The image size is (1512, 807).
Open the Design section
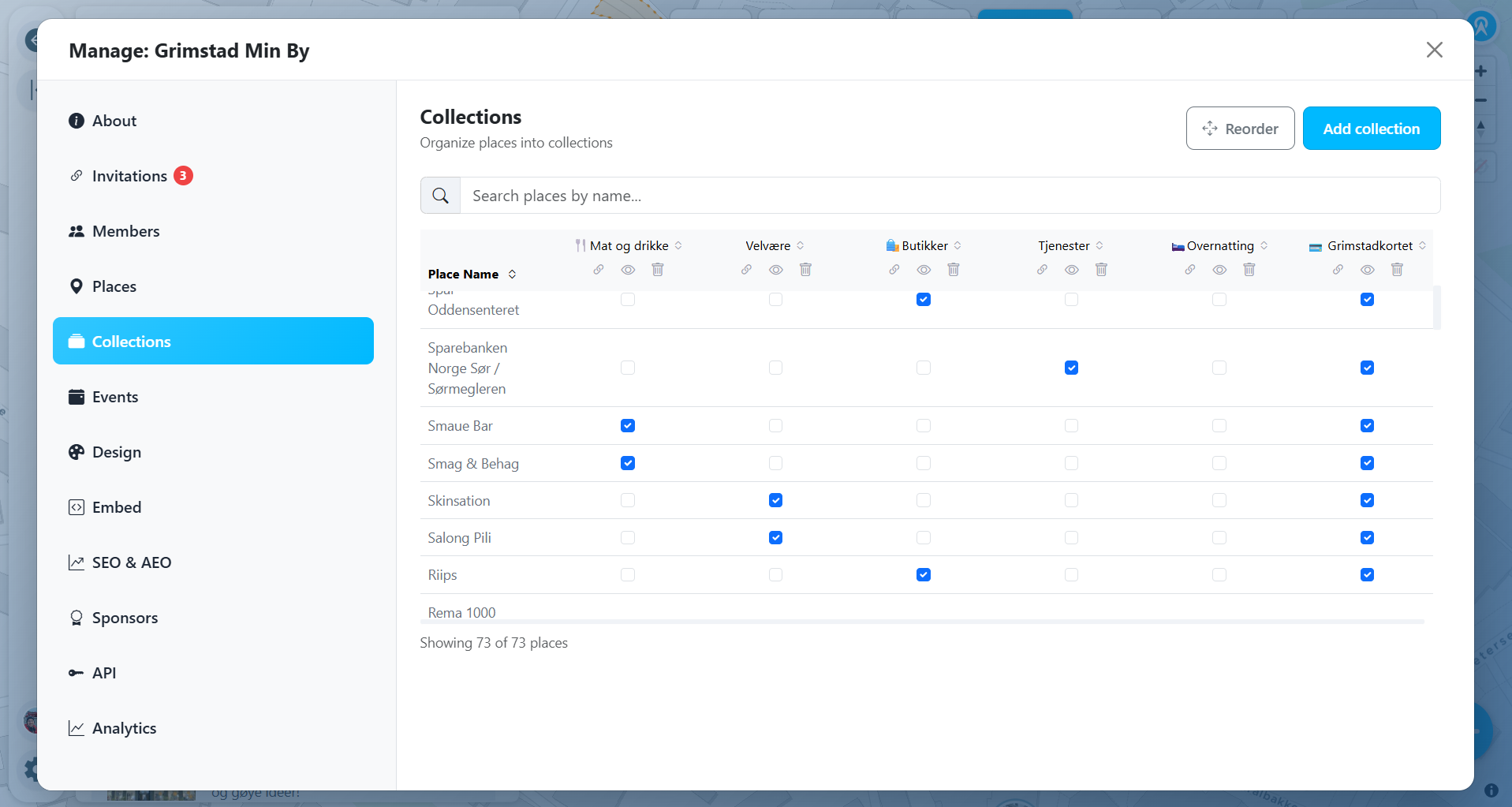(213, 452)
